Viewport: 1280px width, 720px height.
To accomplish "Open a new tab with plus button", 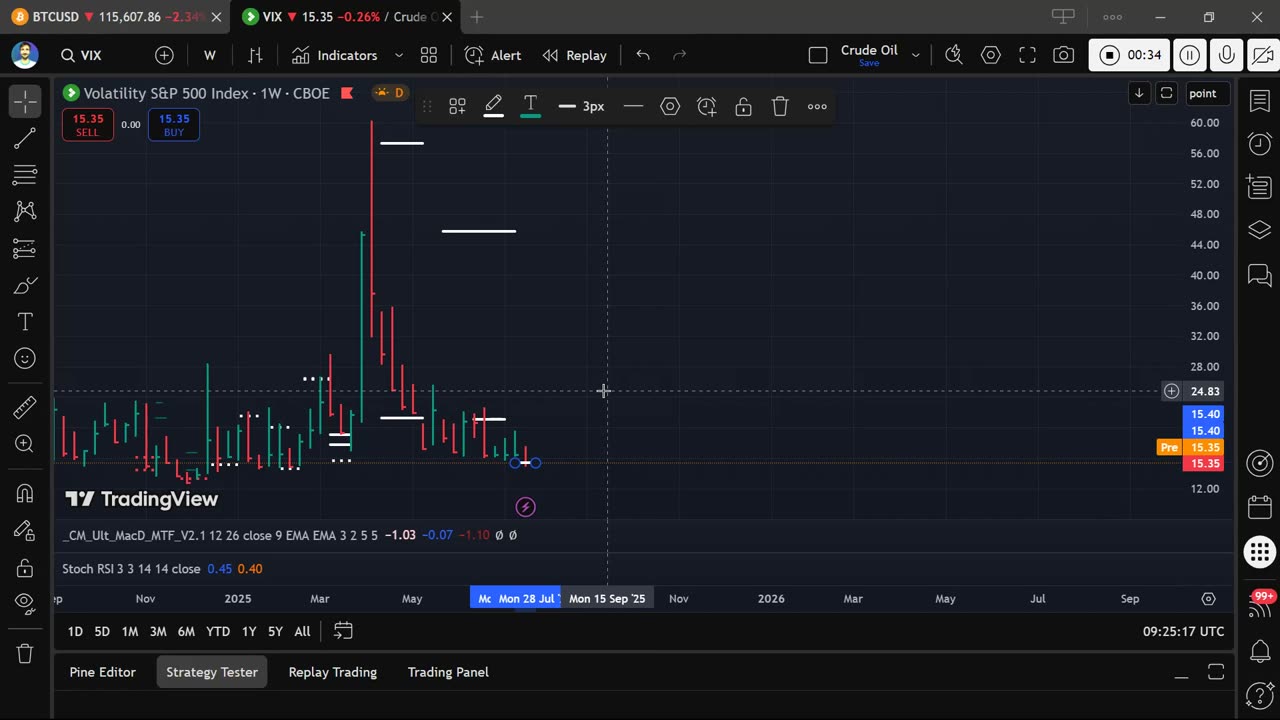I will point(477,17).
